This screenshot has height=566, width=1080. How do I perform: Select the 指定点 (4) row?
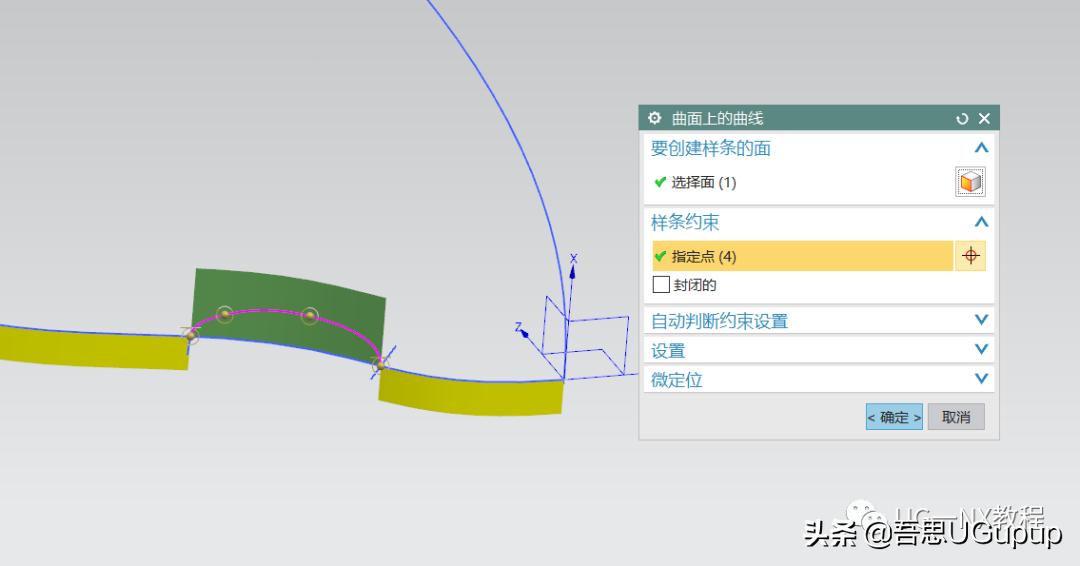click(802, 256)
